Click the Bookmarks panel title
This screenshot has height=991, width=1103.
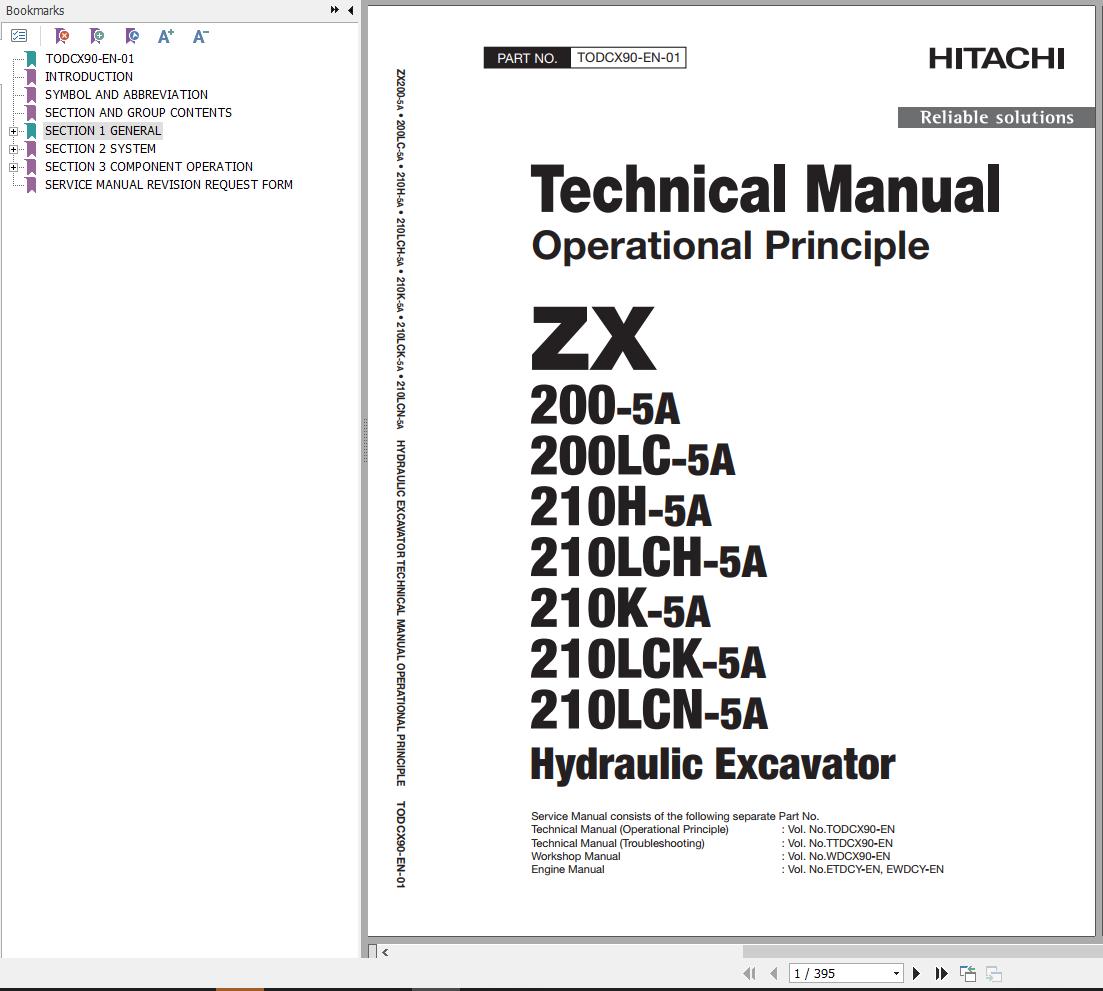35,11
